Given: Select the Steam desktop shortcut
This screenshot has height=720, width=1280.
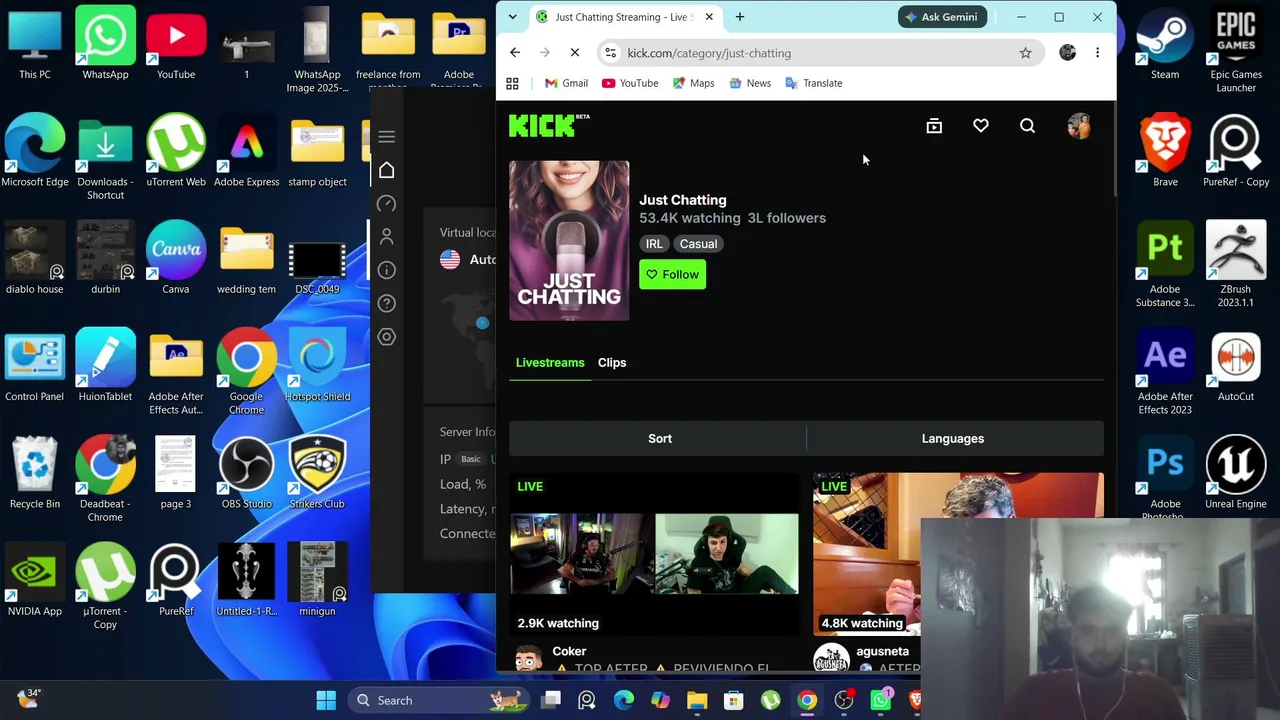Looking at the screenshot, I should click(1165, 43).
